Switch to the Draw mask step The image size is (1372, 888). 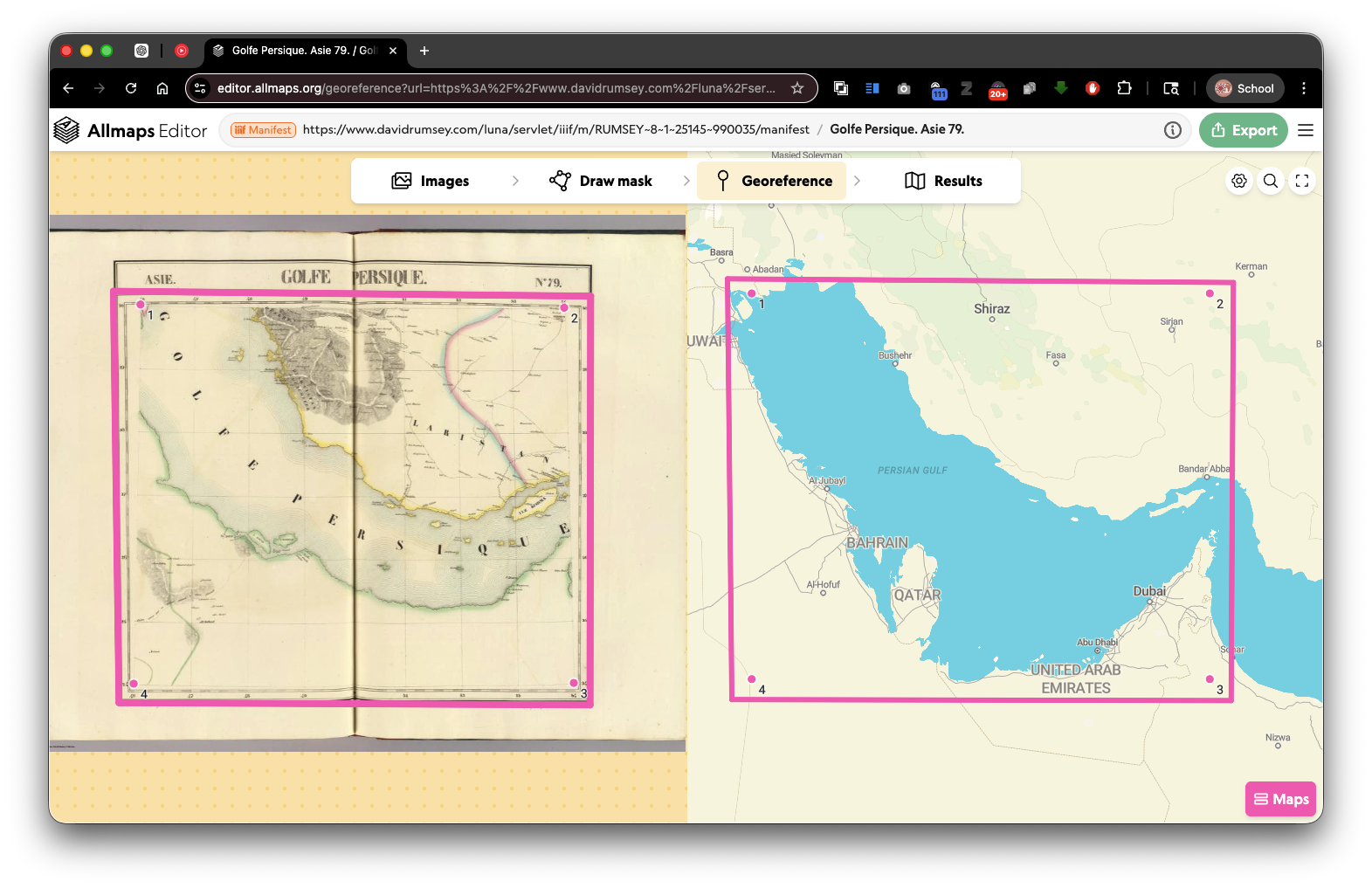601,181
